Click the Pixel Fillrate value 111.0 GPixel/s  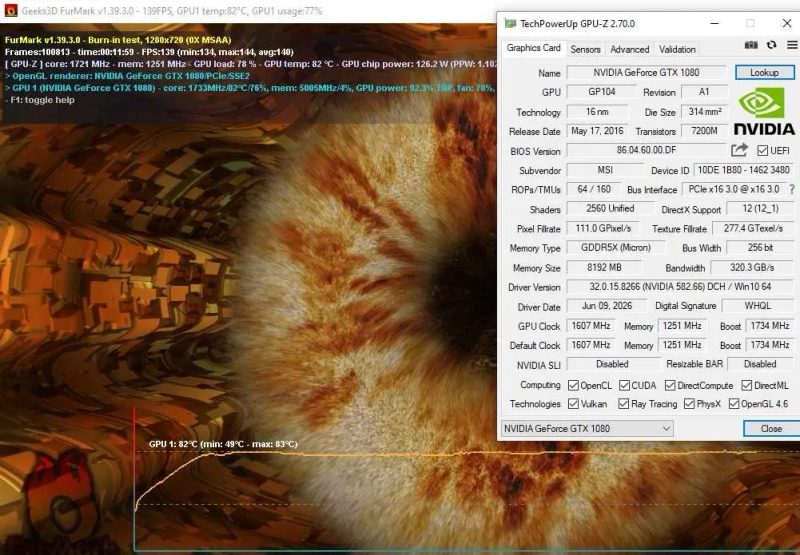click(603, 229)
